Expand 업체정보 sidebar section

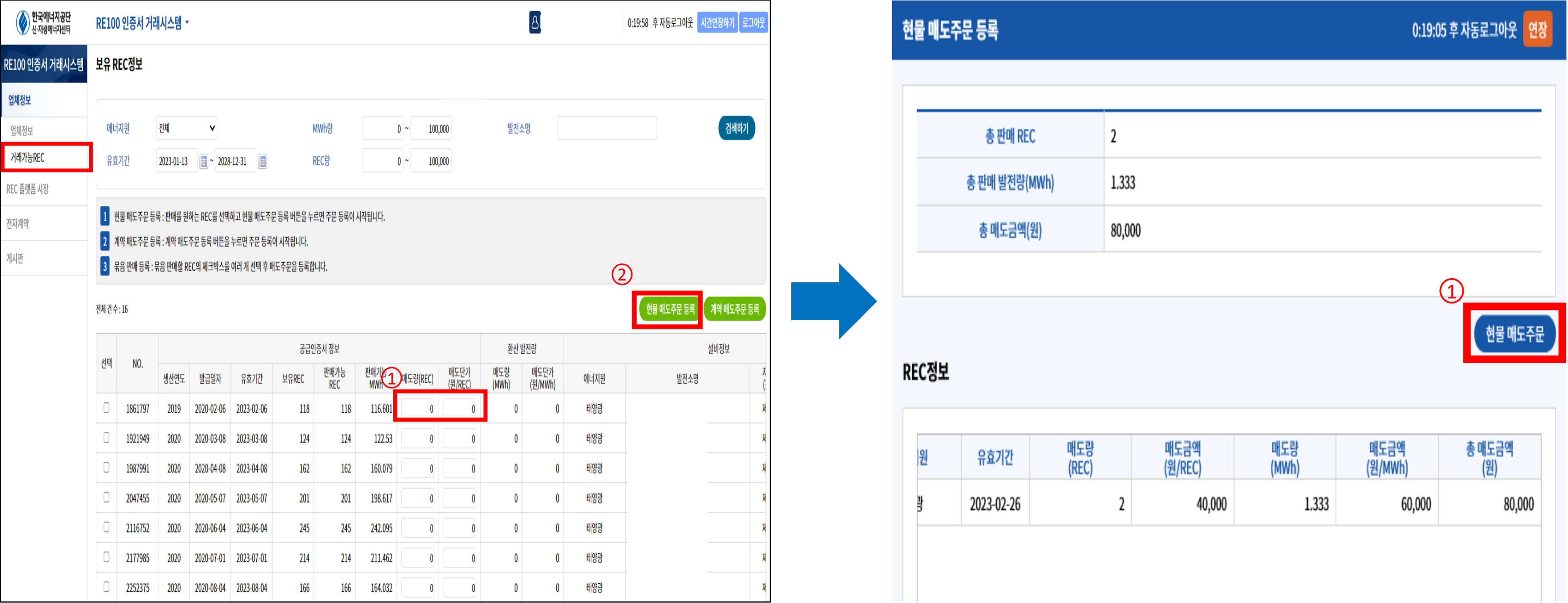[x=19, y=100]
